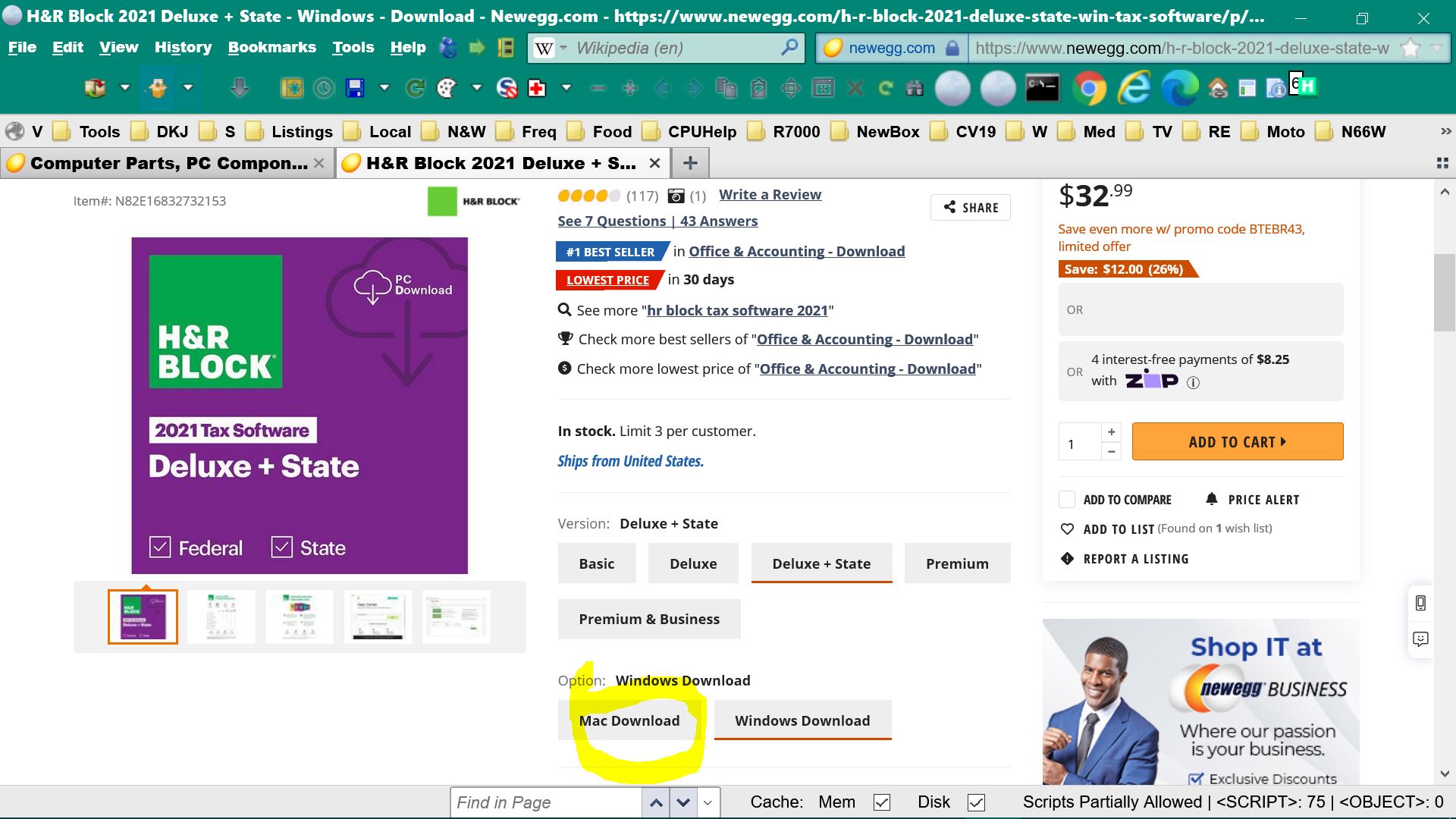Select the Basic version option
1456x819 pixels.
click(x=597, y=563)
